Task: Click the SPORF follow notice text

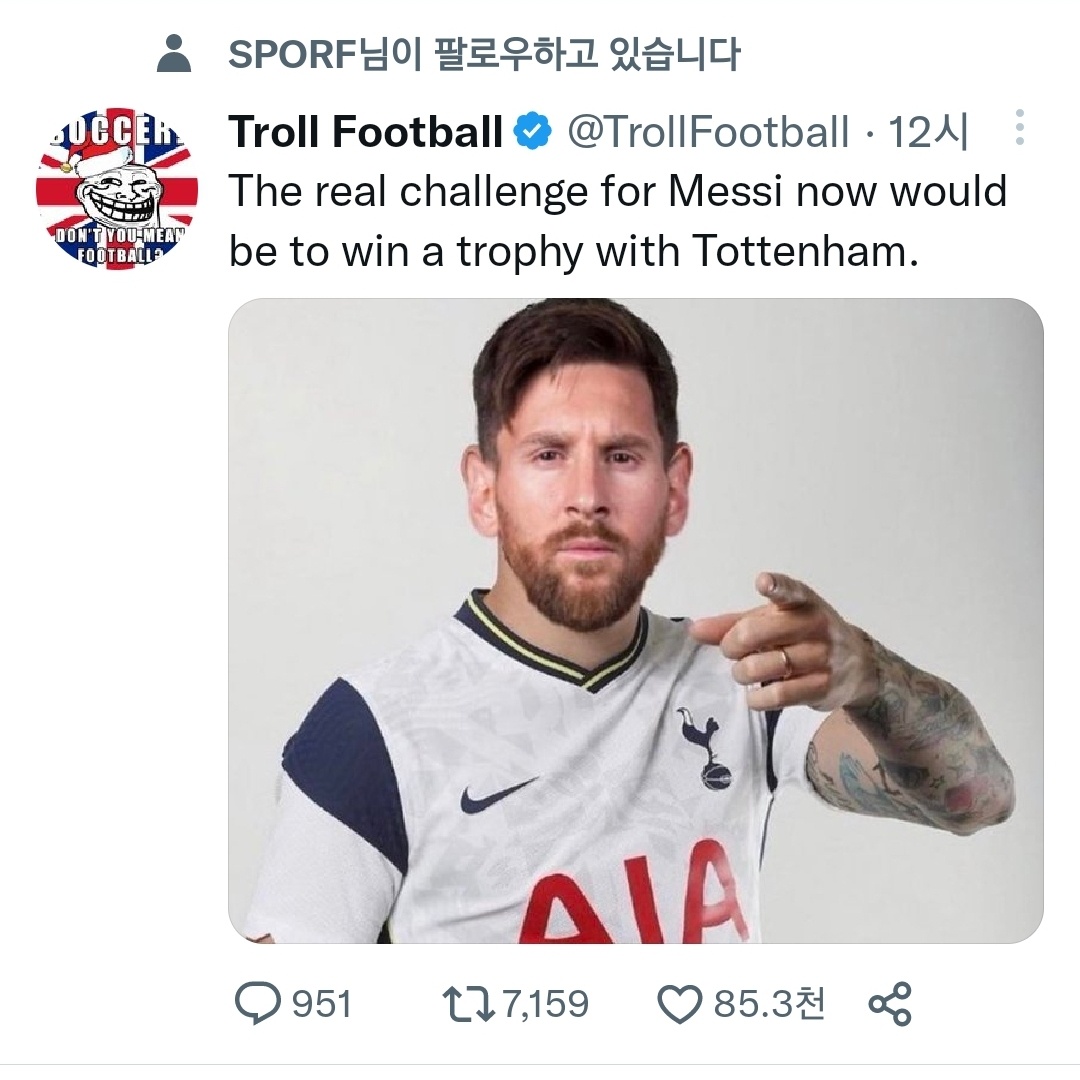Action: (484, 54)
